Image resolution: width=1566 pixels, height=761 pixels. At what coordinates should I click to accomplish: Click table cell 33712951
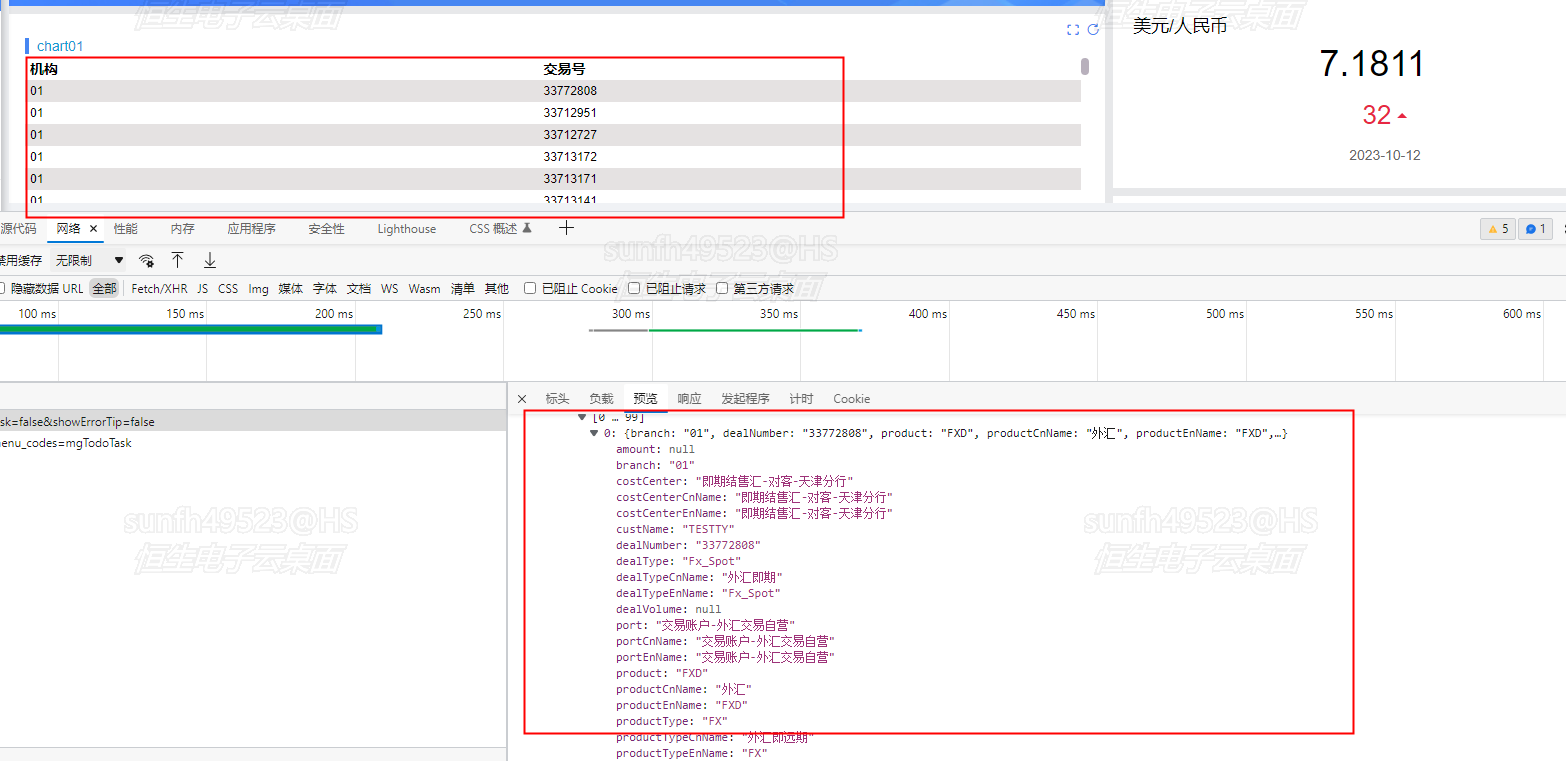point(570,113)
